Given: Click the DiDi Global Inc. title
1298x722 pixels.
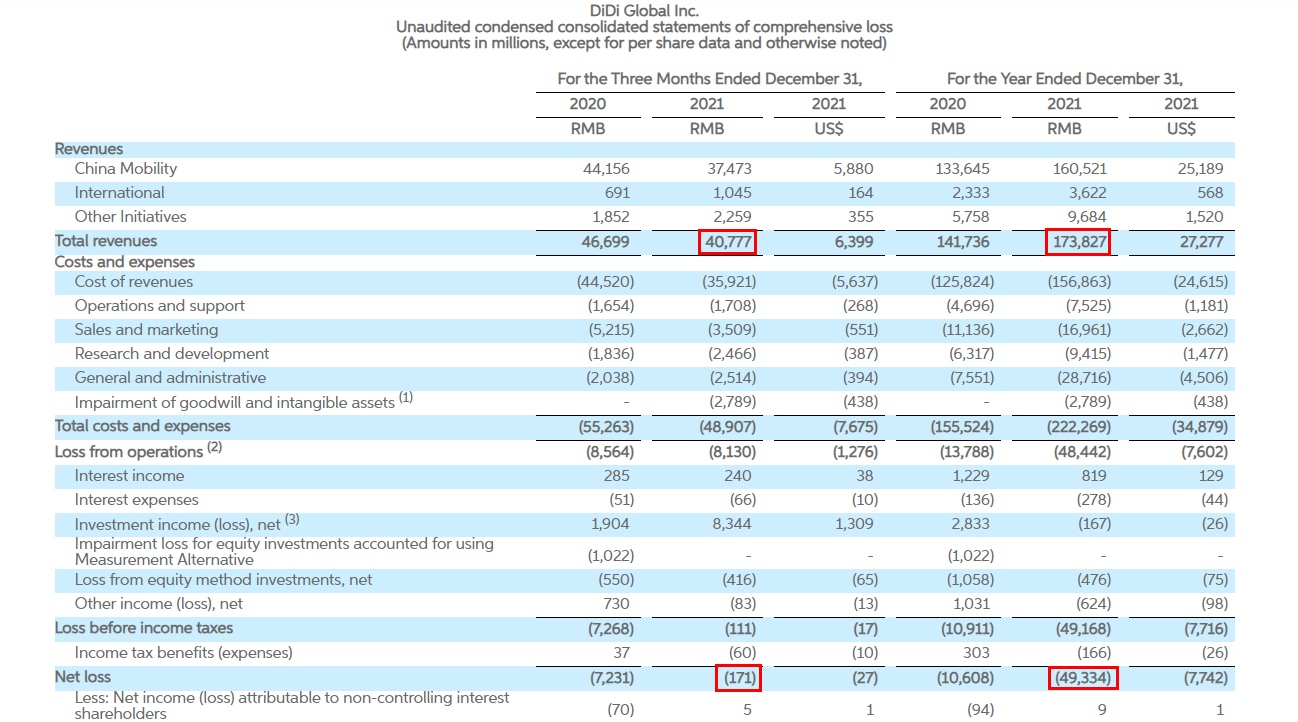Looking at the screenshot, I should (644, 11).
